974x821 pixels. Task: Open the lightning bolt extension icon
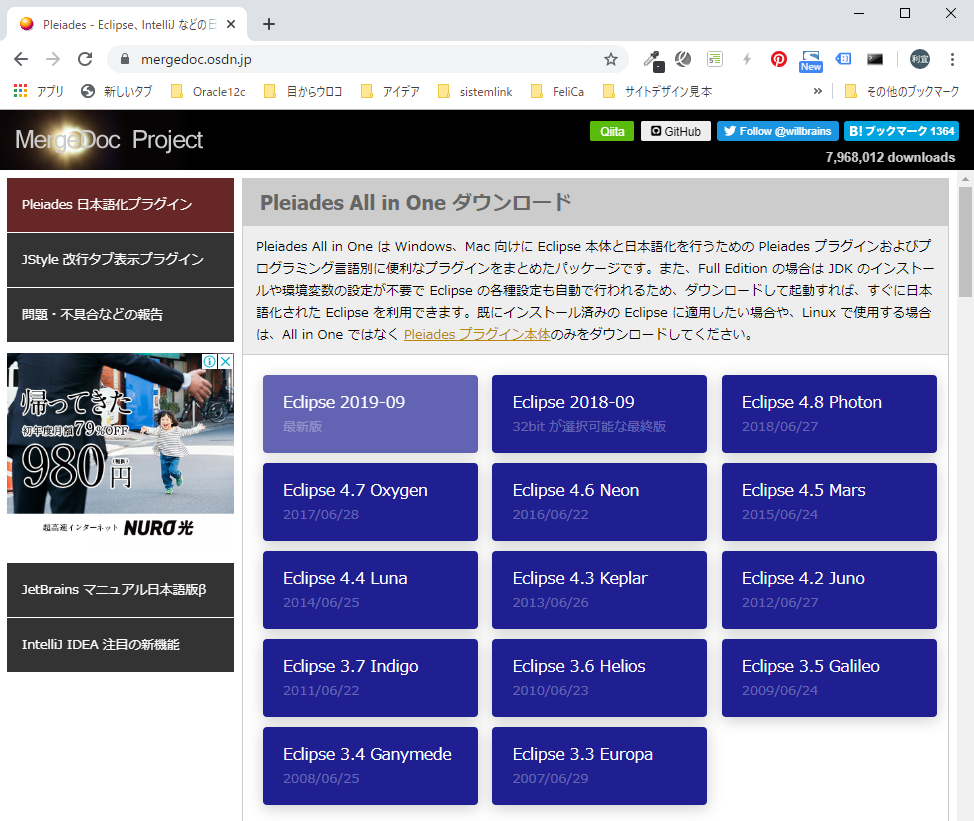pyautogui.click(x=747, y=59)
